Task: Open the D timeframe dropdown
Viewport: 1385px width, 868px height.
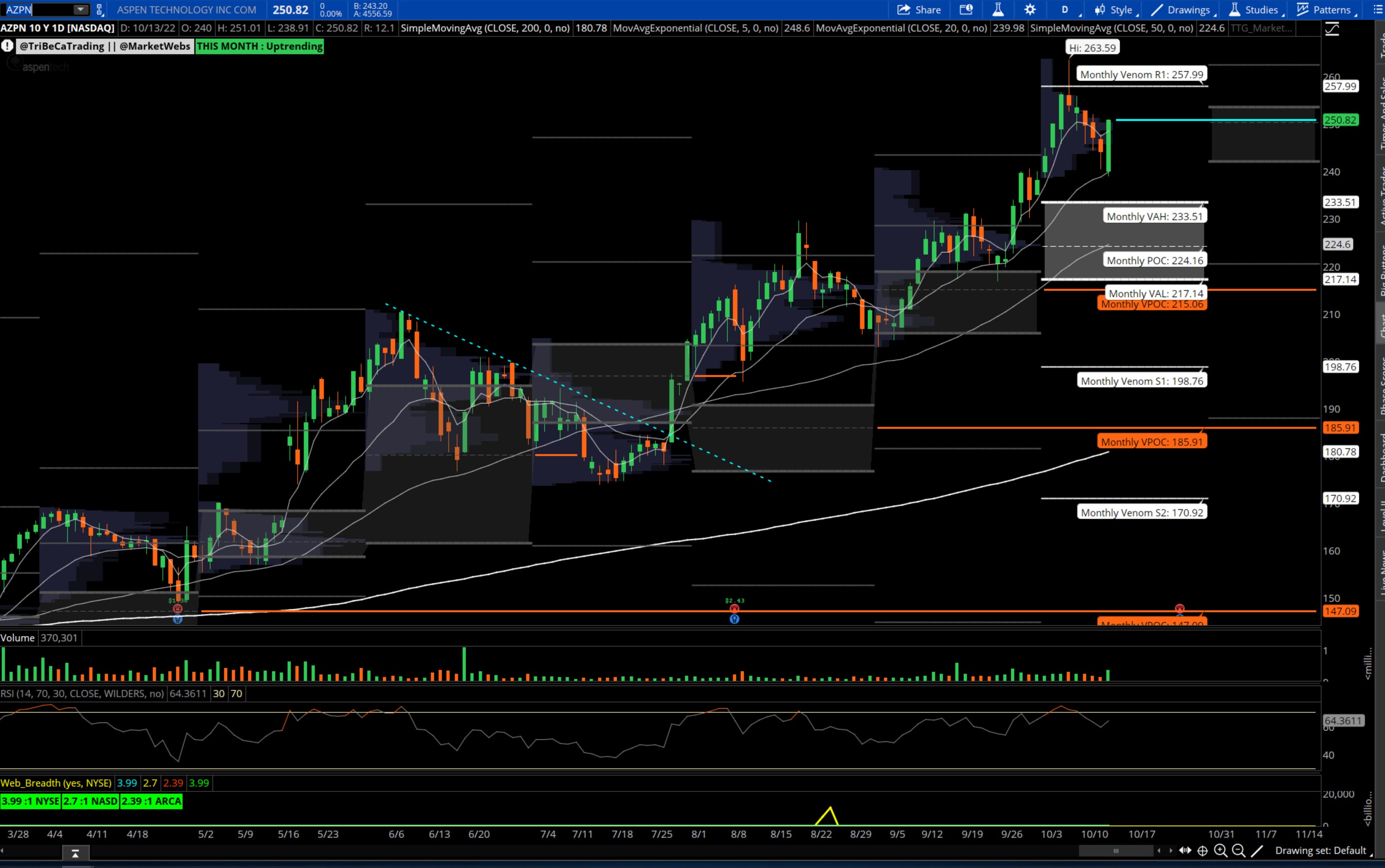Action: [1066, 10]
